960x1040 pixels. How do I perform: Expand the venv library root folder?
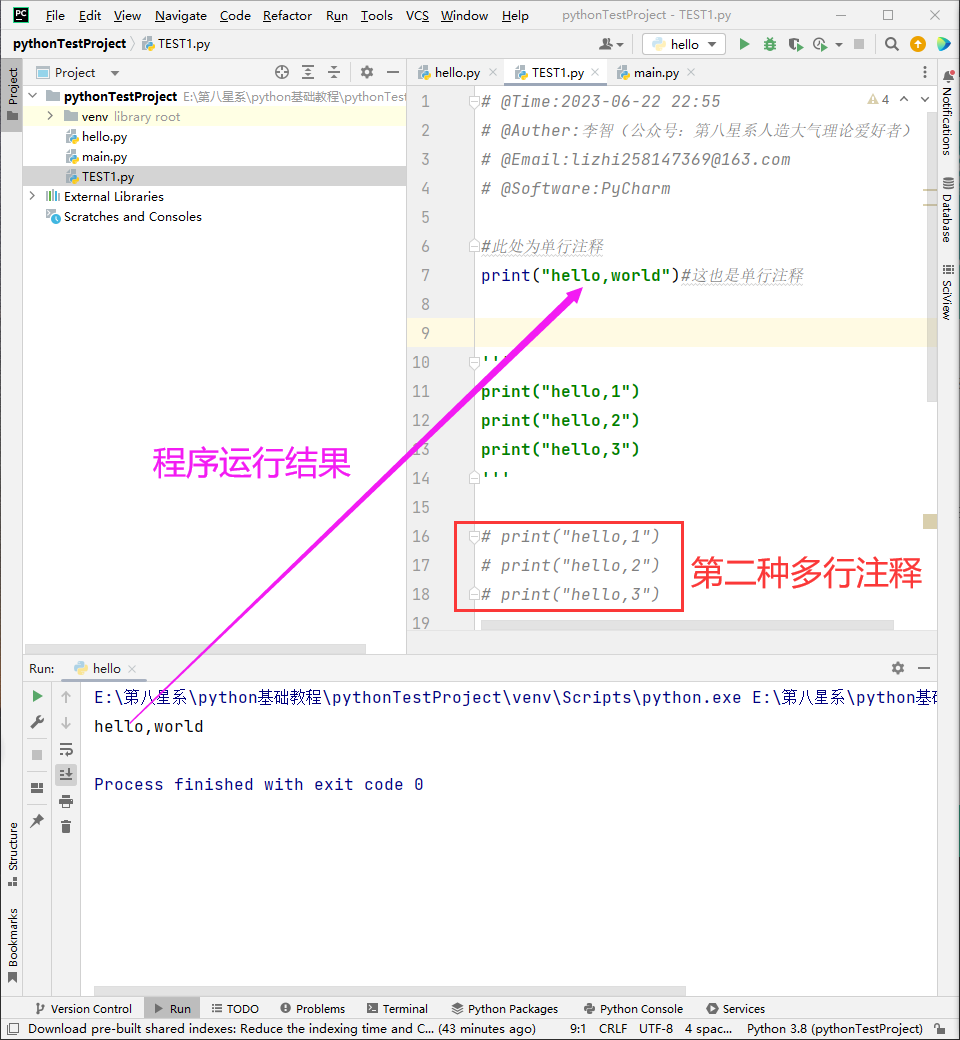50,116
